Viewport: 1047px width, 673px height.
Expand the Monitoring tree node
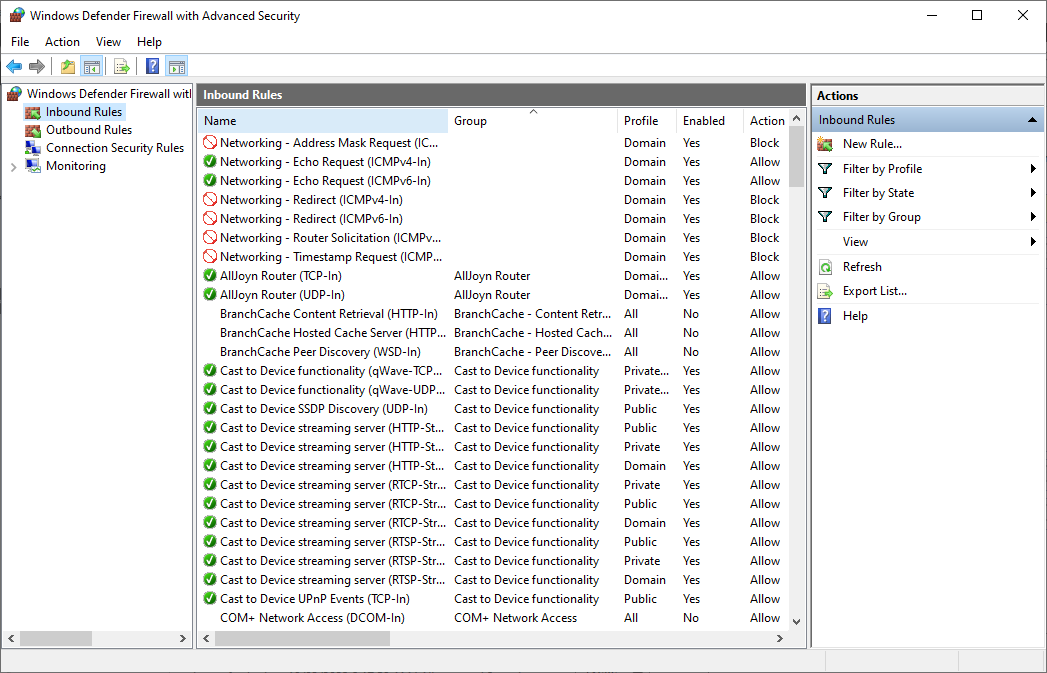click(x=13, y=167)
